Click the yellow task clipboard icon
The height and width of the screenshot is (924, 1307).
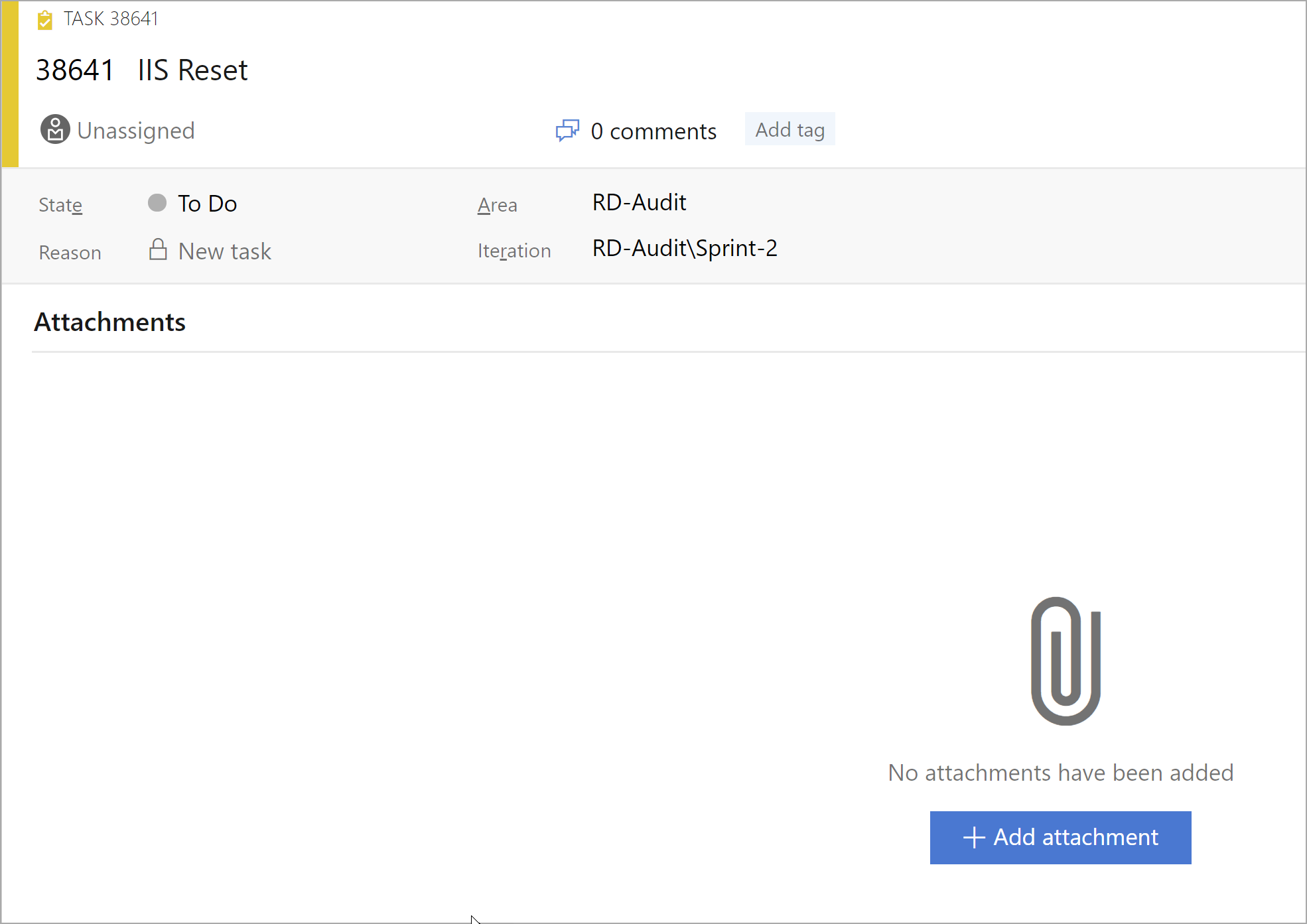click(x=44, y=20)
